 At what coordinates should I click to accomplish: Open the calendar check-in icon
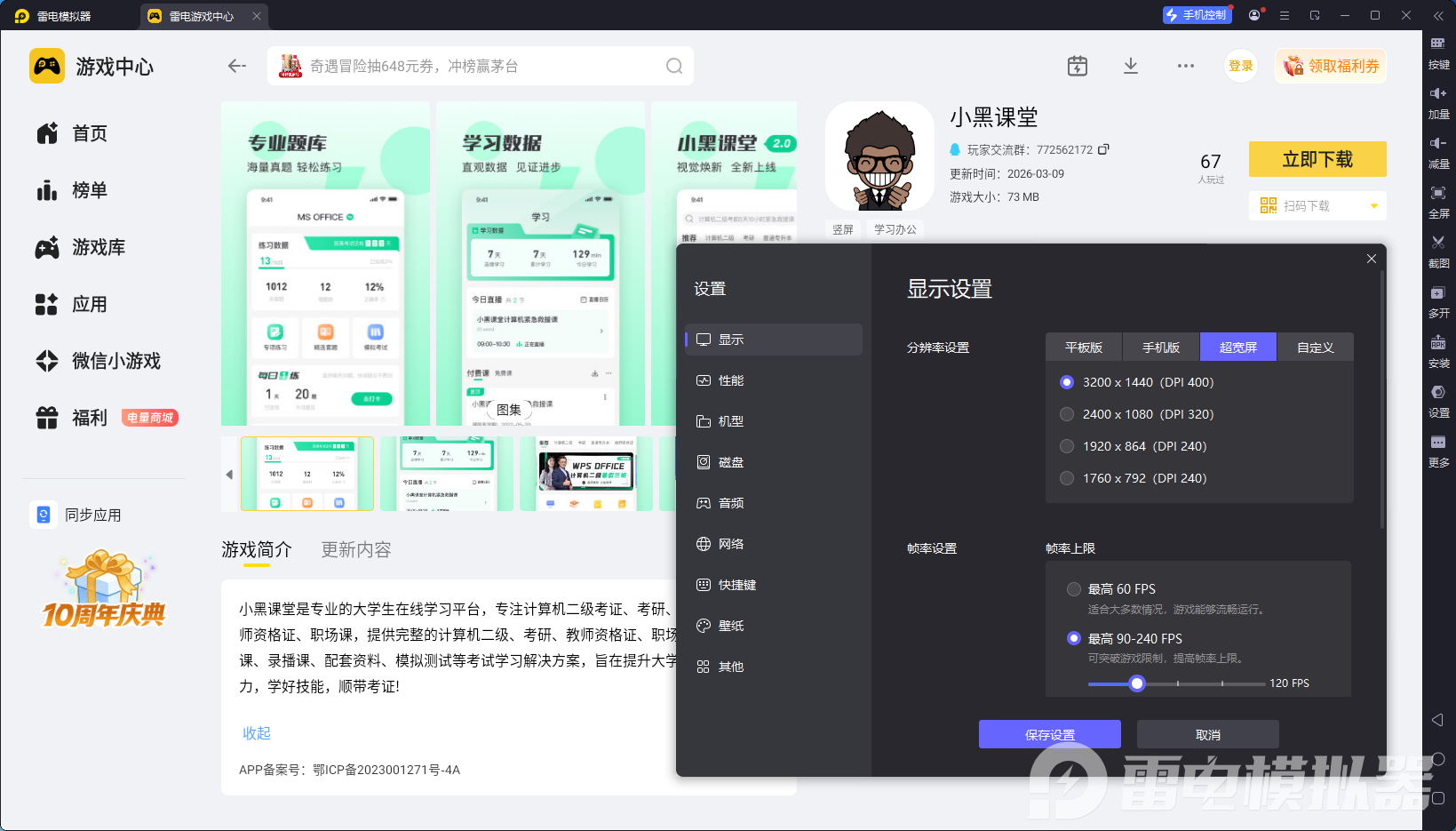coord(1077,66)
